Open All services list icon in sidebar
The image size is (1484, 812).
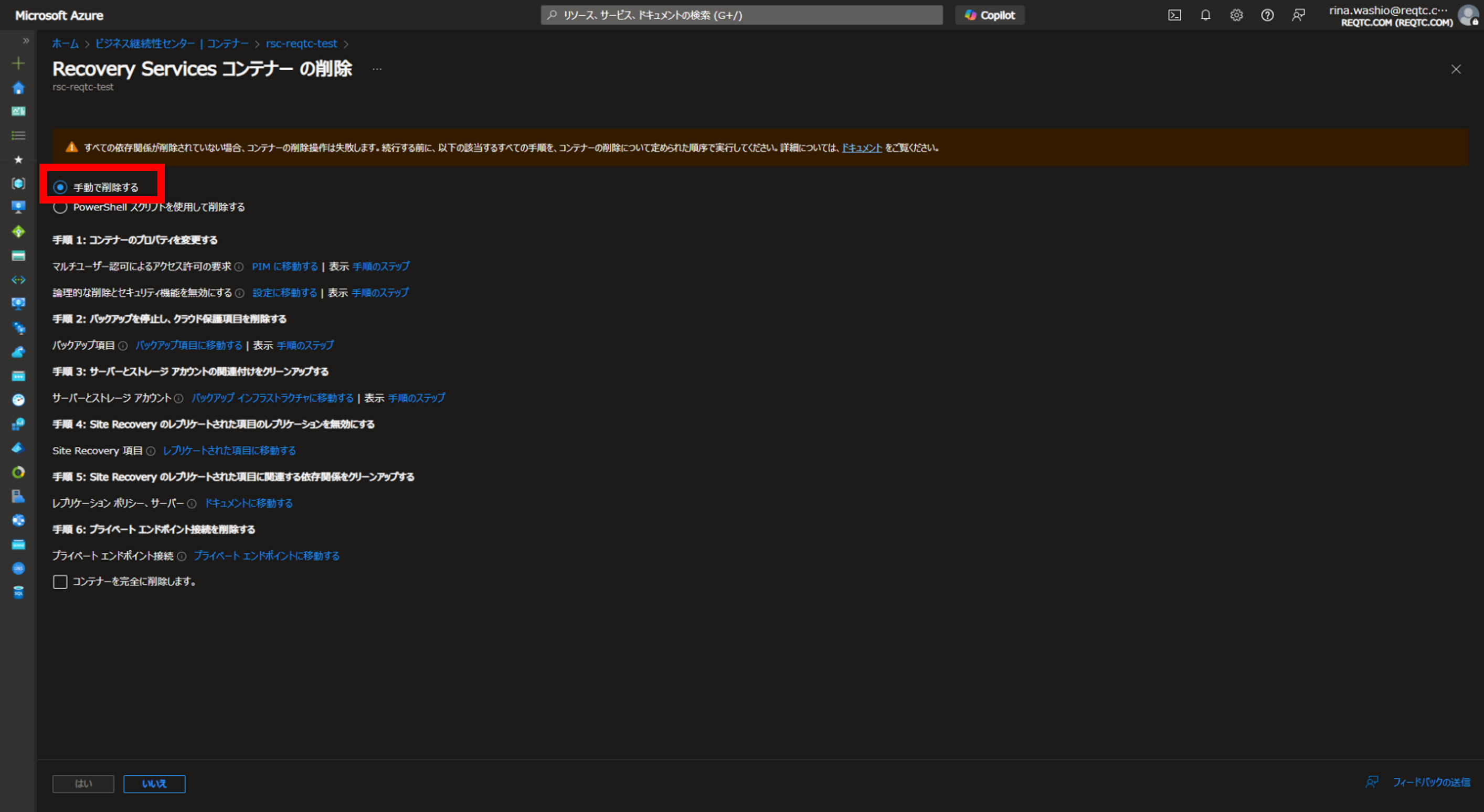18,135
